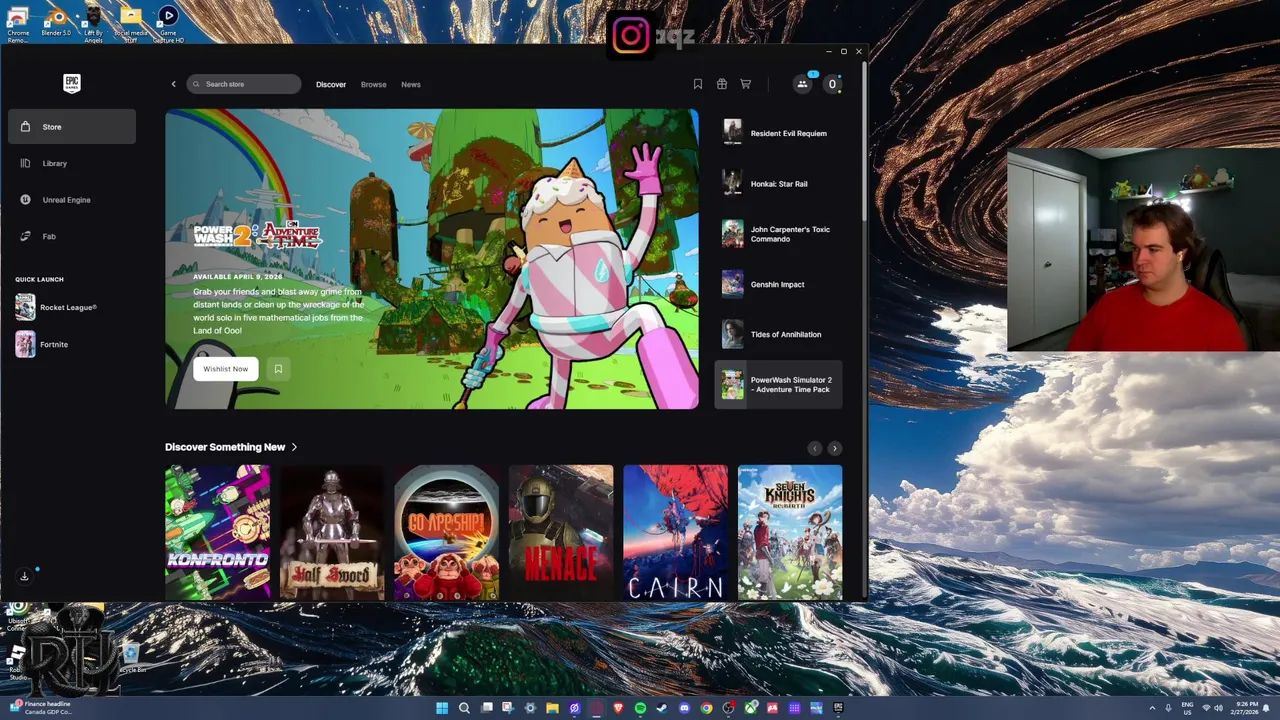Open the shopping cart icon
This screenshot has height=720, width=1280.
(x=745, y=84)
